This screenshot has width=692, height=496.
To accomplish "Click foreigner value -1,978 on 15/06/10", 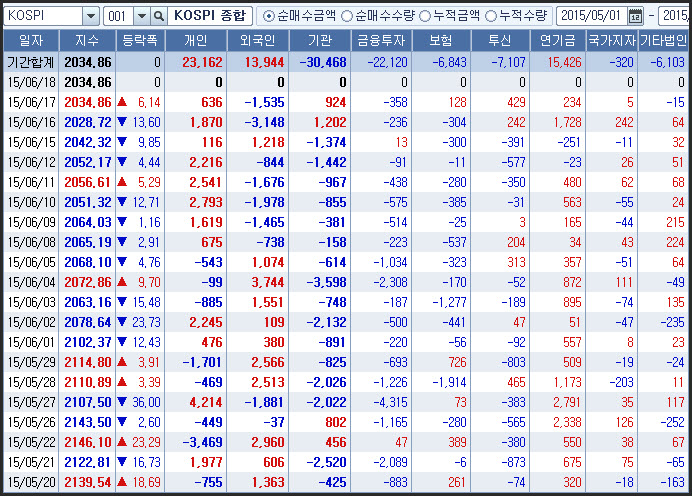I will pyautogui.click(x=264, y=203).
